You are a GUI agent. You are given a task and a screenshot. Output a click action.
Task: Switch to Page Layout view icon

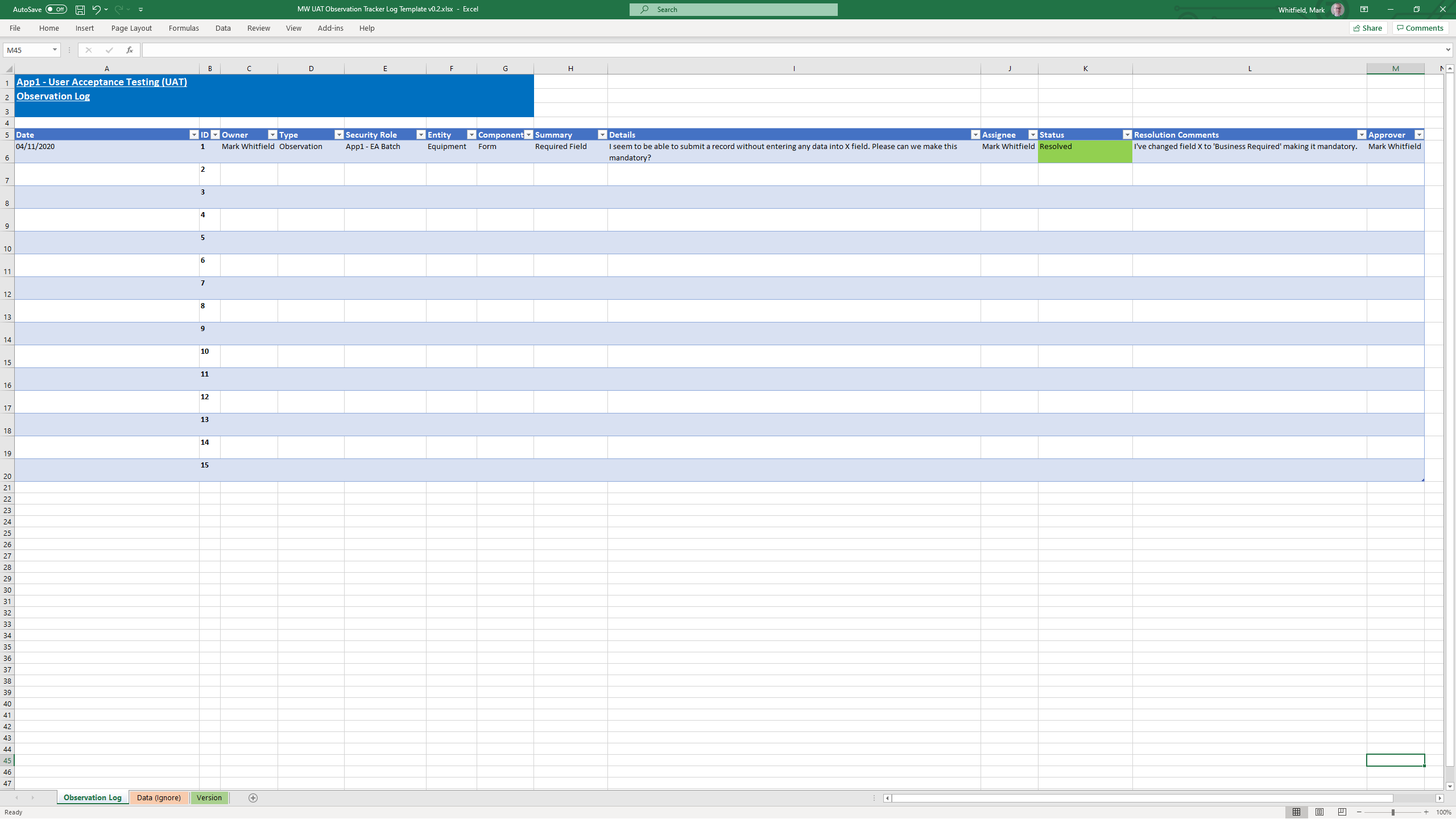1319,812
